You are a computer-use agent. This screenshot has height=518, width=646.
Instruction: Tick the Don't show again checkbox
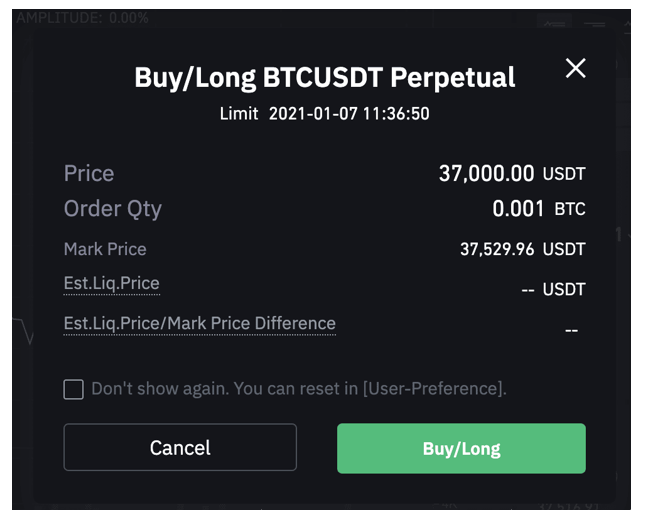coord(73,389)
